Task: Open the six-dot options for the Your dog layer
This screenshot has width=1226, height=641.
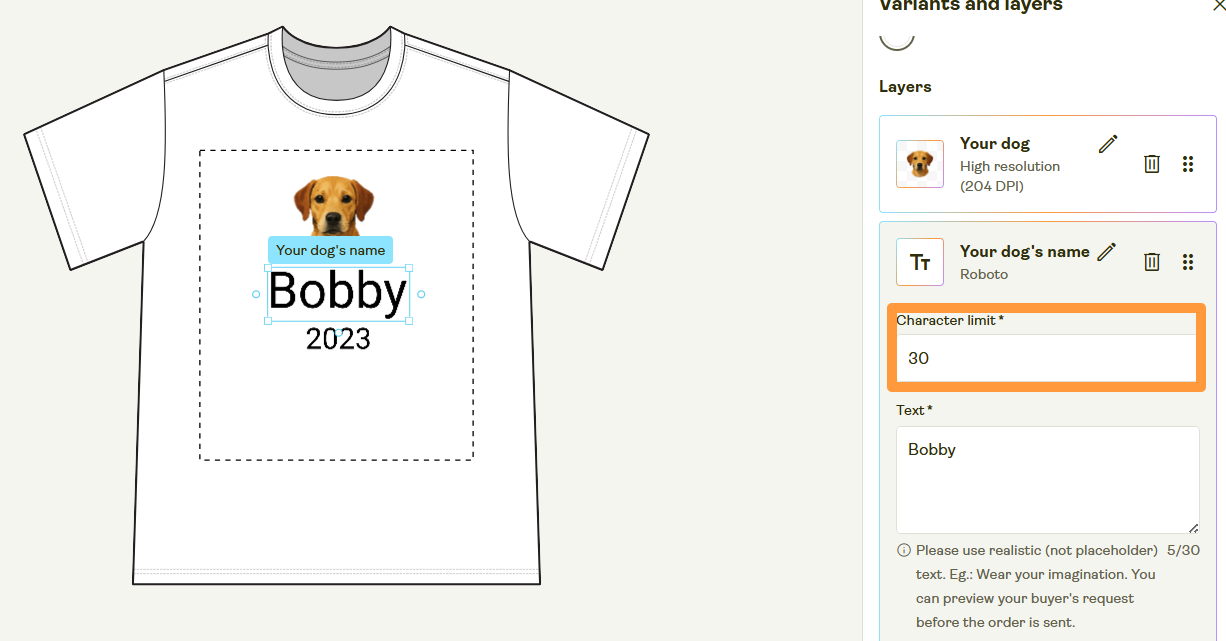Action: coord(1188,163)
